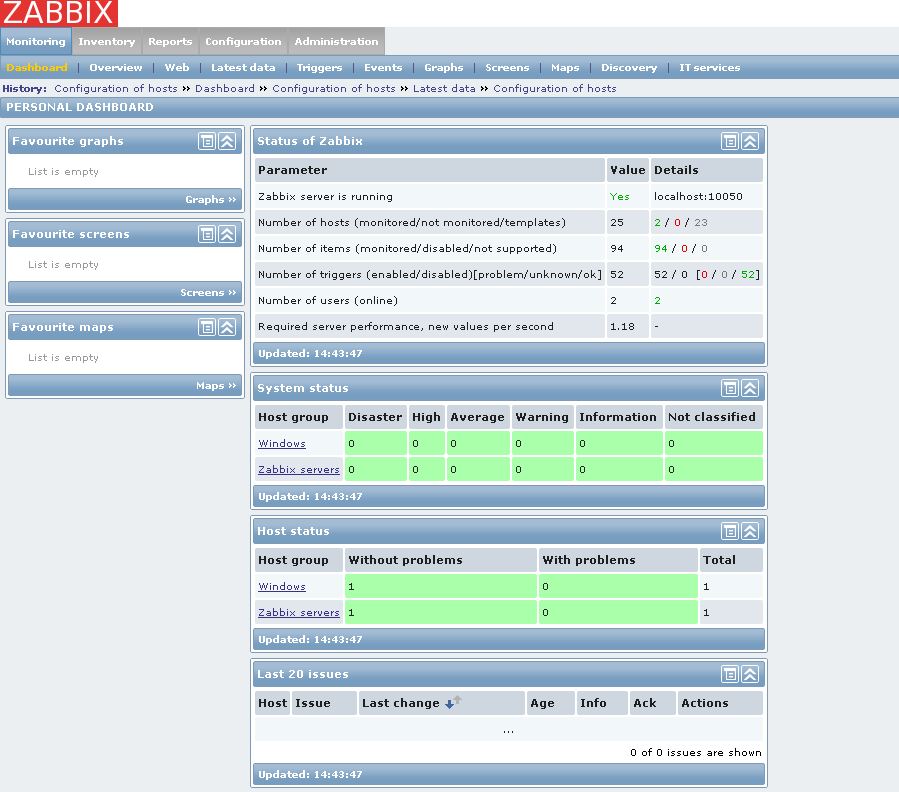899x792 pixels.
Task: Open the Configuration tab
Action: tap(243, 41)
